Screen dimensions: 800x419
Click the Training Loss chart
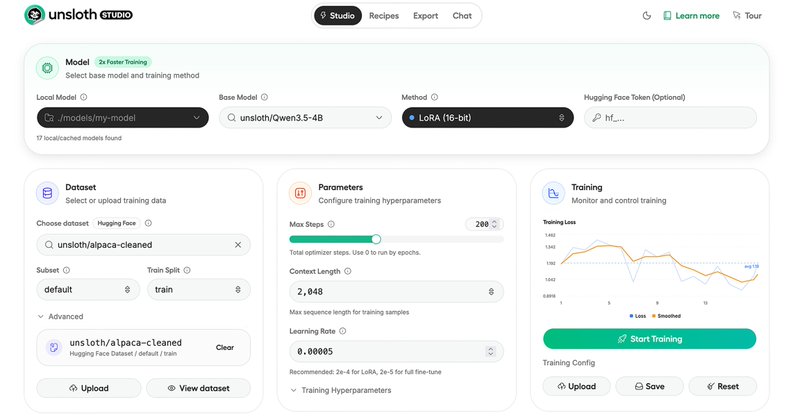650,269
